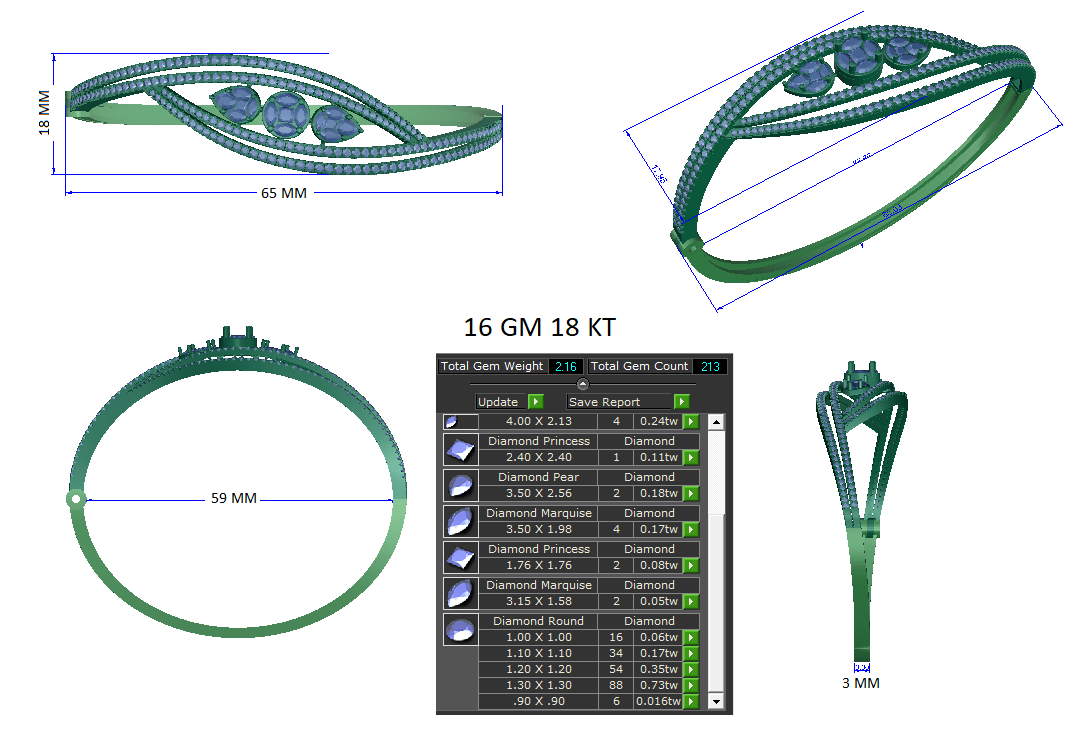The width and height of the screenshot is (1079, 745).
Task: Click the Total Gem Weight value field
Action: point(566,366)
